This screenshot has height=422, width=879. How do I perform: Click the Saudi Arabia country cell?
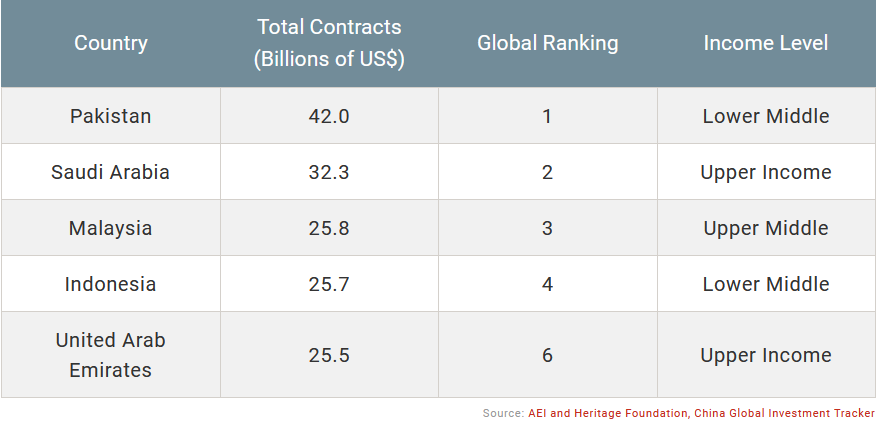(x=110, y=171)
